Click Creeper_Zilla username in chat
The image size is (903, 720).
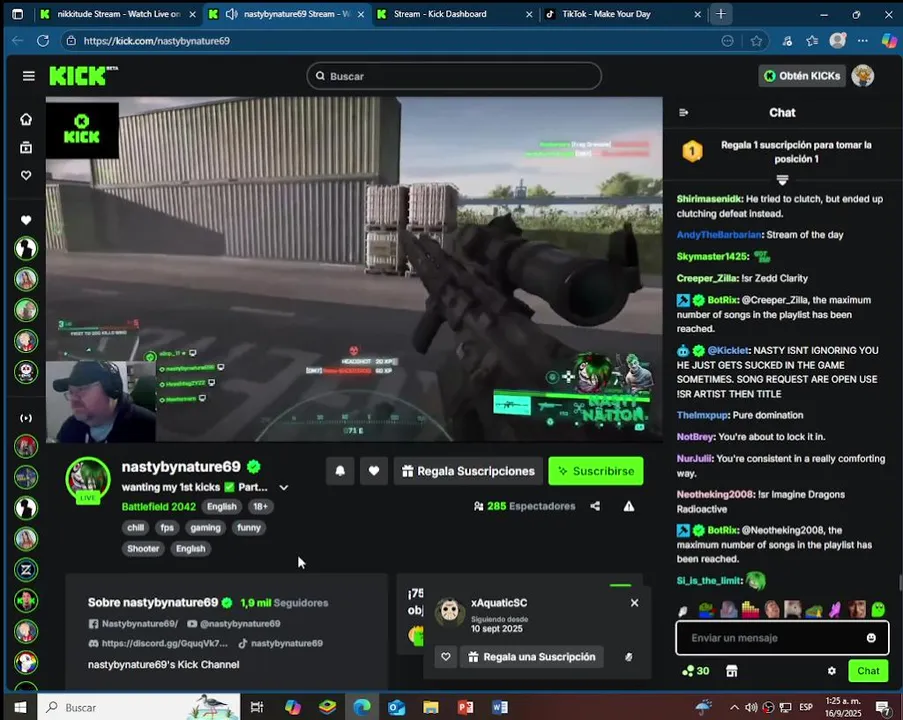[707, 278]
